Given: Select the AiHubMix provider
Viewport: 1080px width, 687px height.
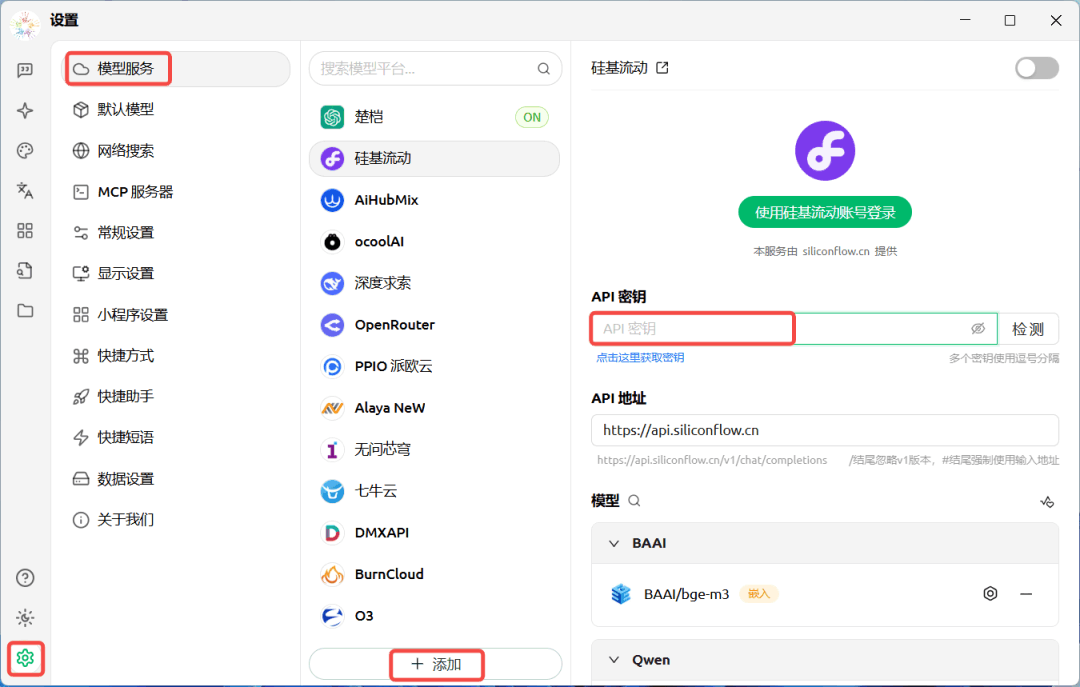Looking at the screenshot, I should tap(435, 201).
